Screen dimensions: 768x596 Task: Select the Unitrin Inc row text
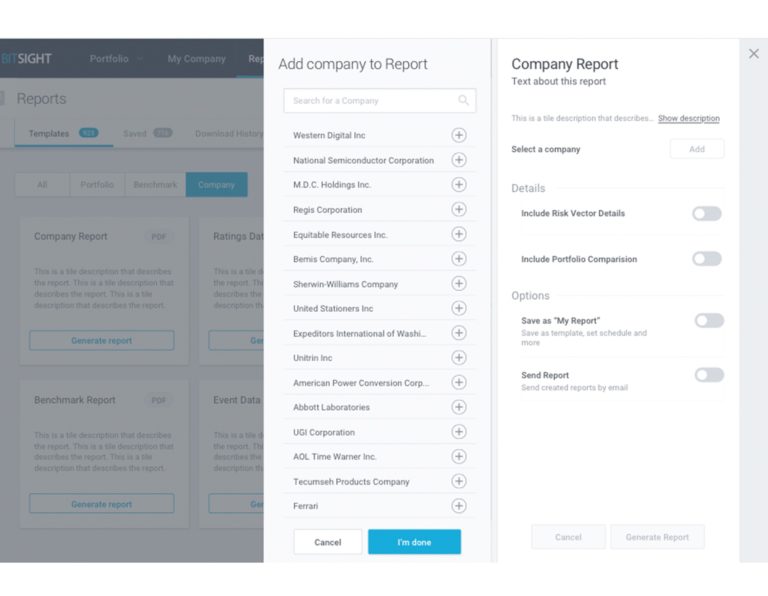click(x=312, y=358)
